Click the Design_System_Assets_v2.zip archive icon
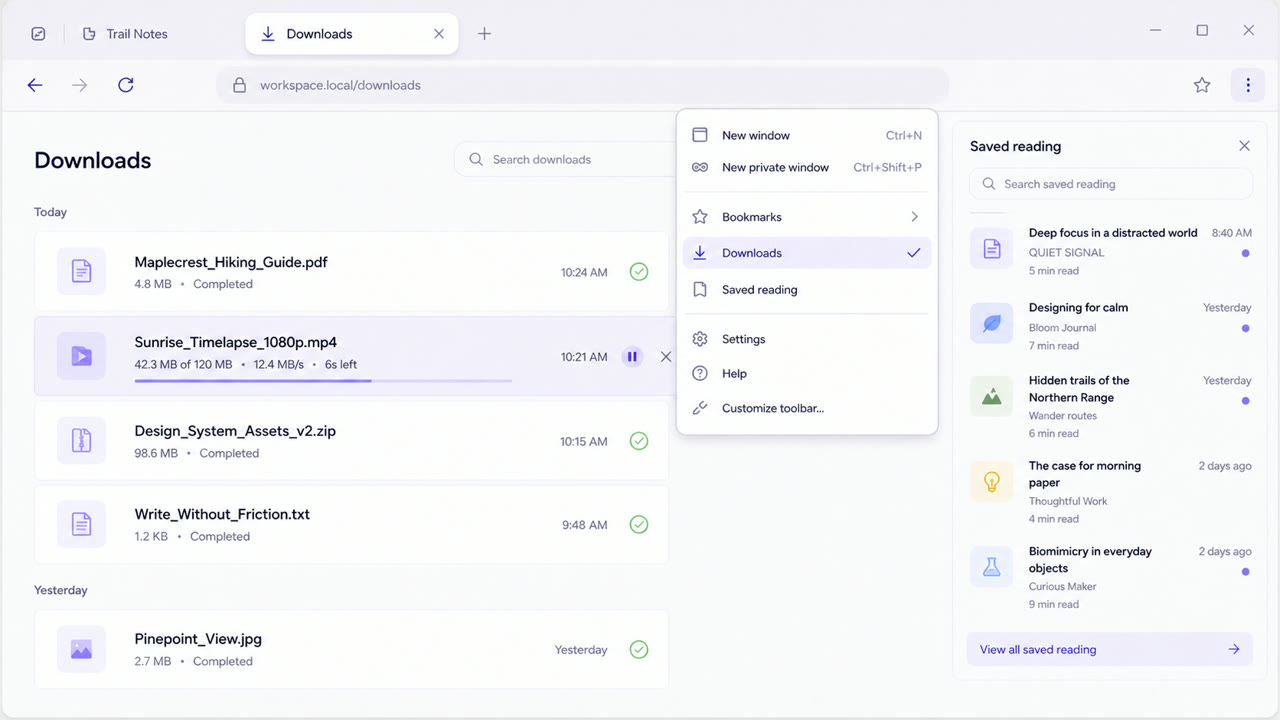Viewport: 1280px width, 720px height. 82,440
